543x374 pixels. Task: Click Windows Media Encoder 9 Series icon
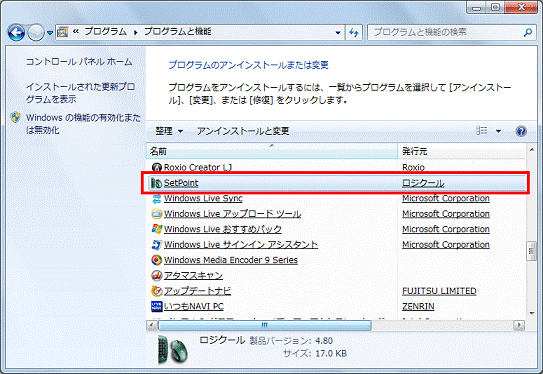coord(157,260)
